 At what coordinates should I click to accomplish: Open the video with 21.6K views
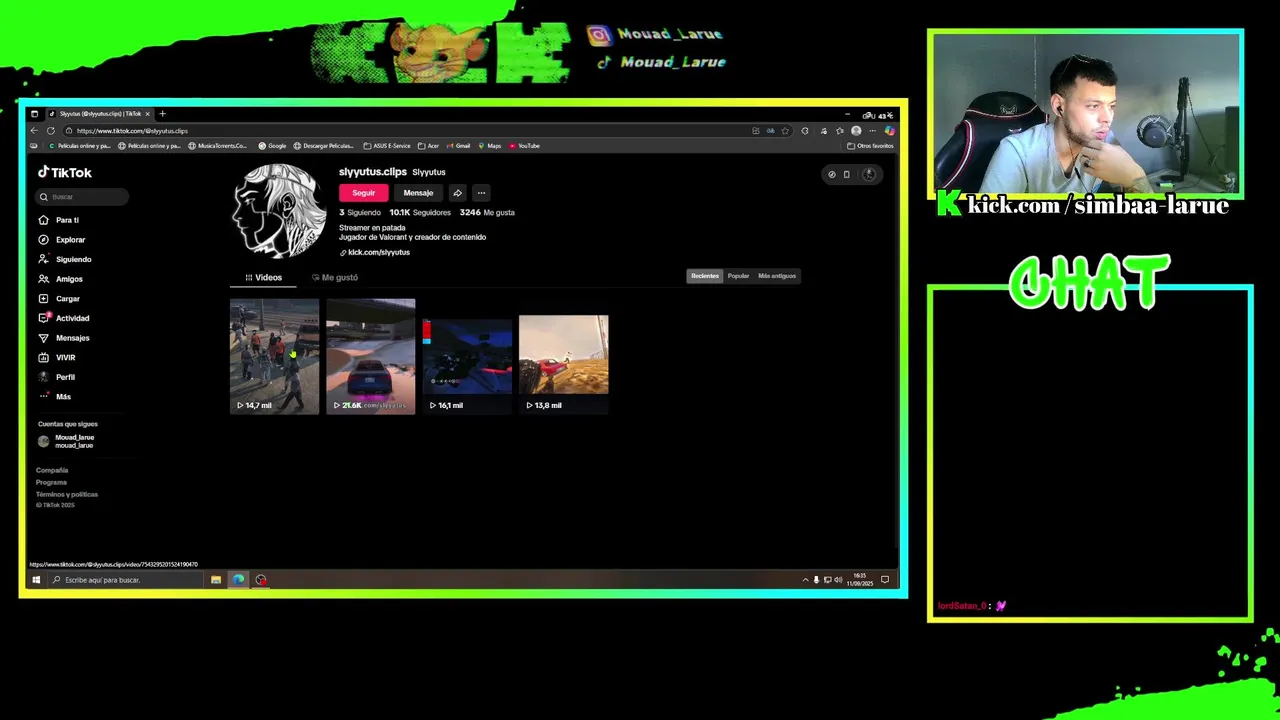(370, 356)
